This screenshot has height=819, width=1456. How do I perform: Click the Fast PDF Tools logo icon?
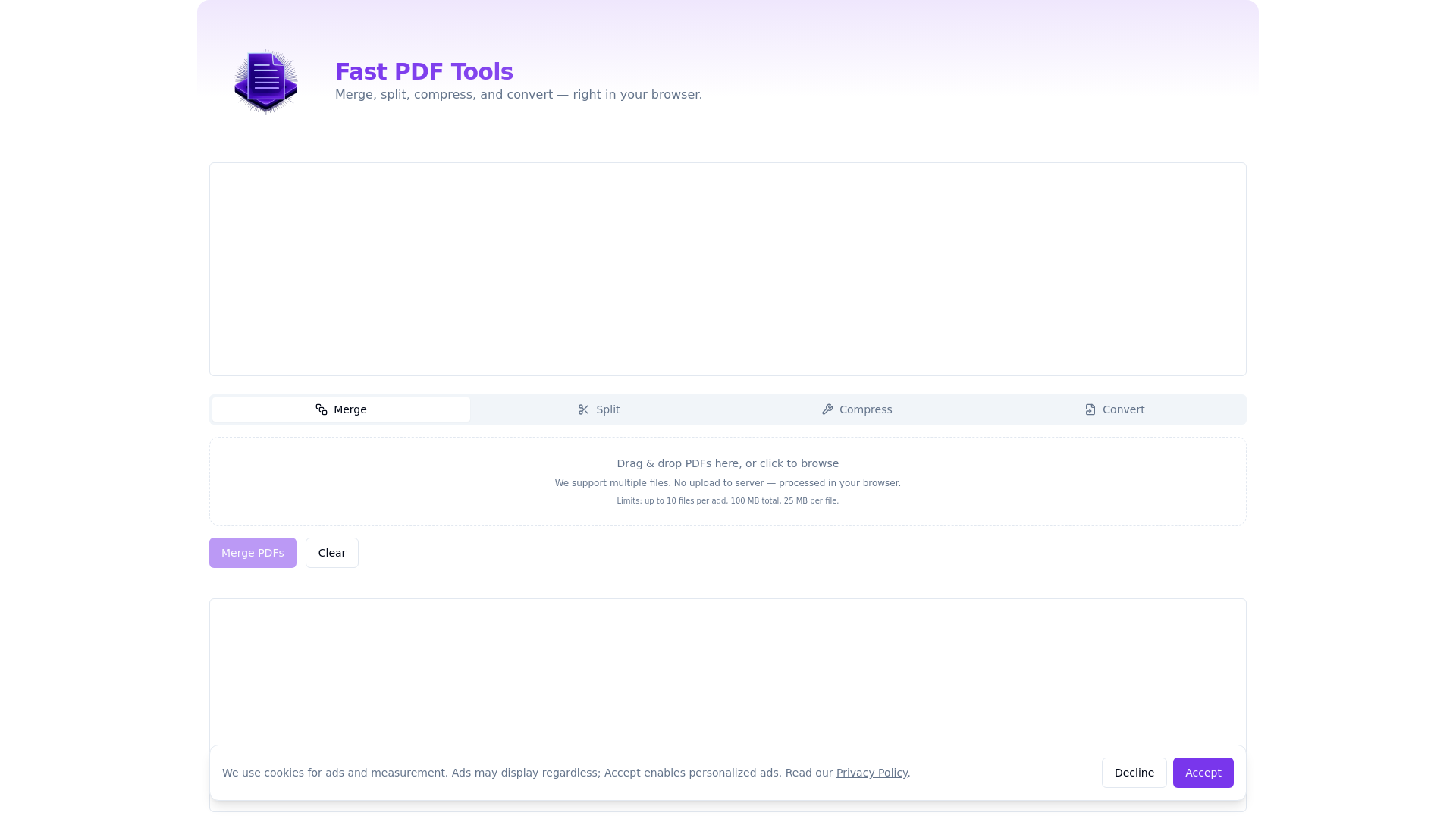265,82
